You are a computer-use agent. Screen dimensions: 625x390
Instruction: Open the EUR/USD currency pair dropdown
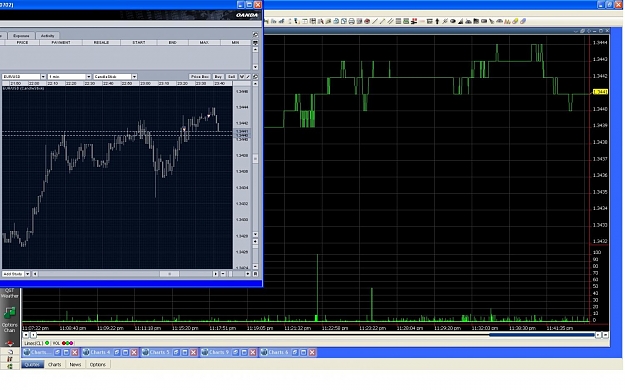(43, 77)
